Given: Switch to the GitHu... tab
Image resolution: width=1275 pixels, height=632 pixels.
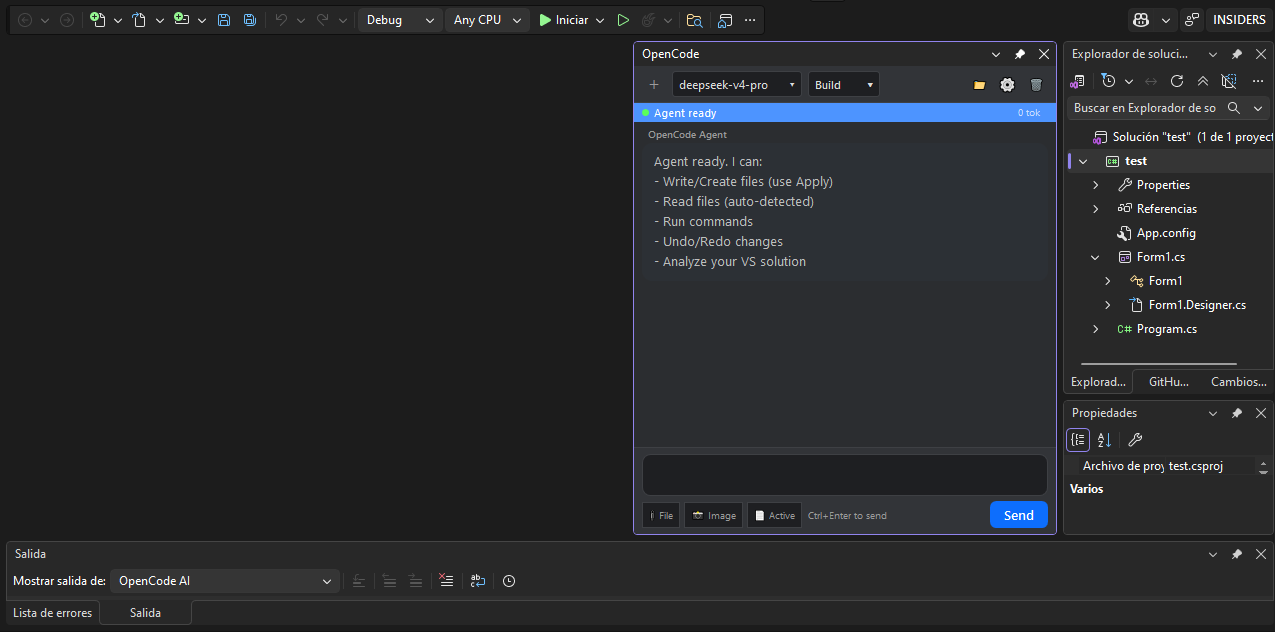Looking at the screenshot, I should tap(1168, 381).
